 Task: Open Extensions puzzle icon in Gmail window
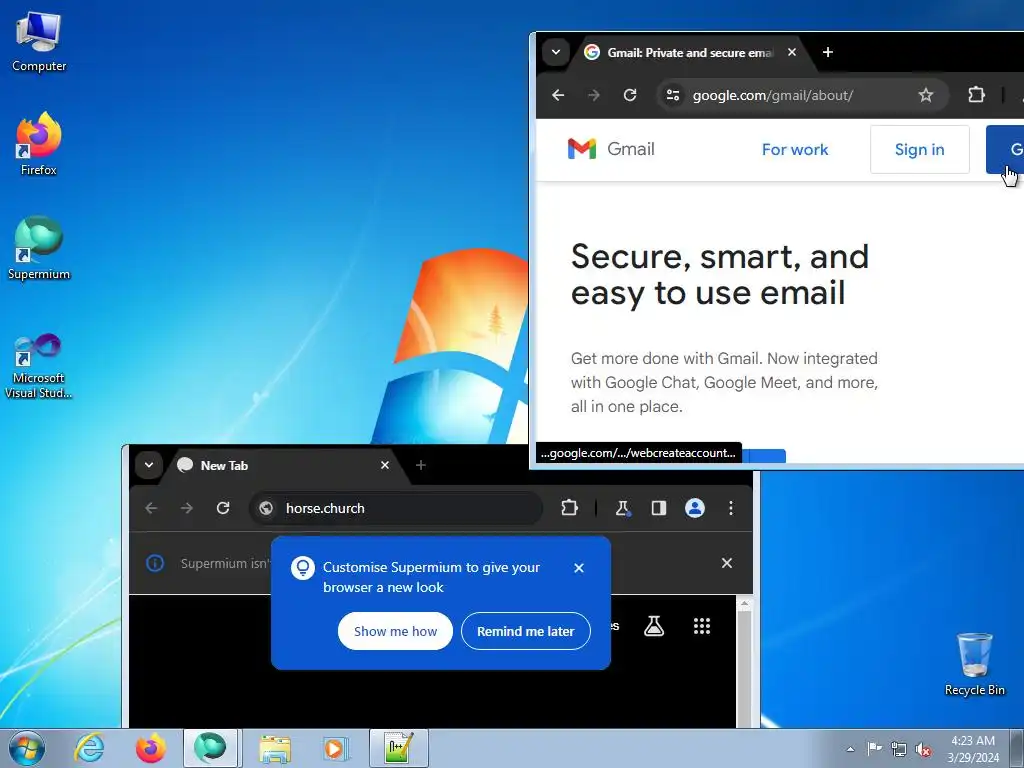tap(976, 95)
